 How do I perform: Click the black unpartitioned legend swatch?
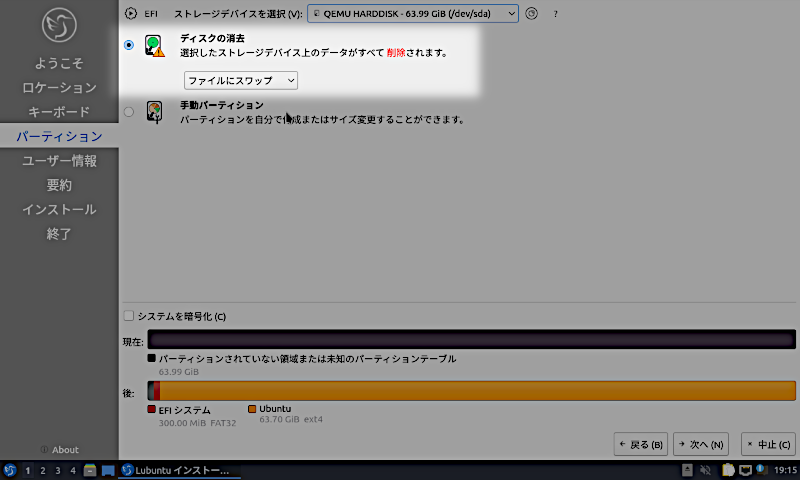point(152,358)
